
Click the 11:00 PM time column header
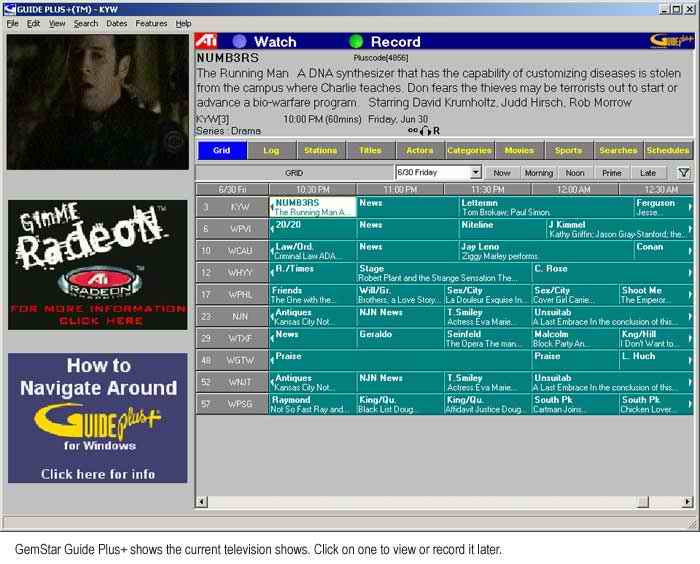coord(400,189)
